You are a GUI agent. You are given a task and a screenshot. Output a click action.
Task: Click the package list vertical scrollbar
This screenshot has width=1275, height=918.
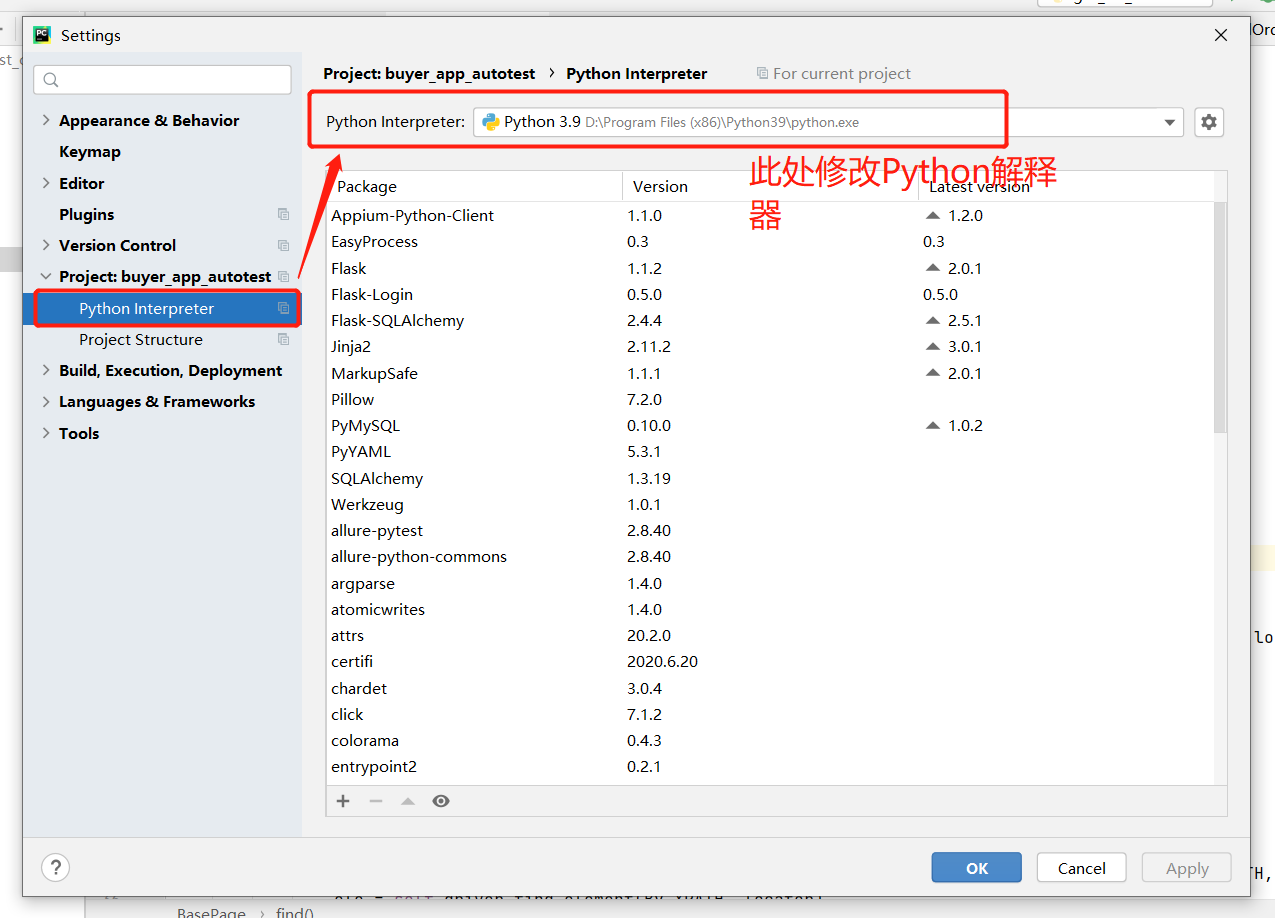(x=1220, y=316)
